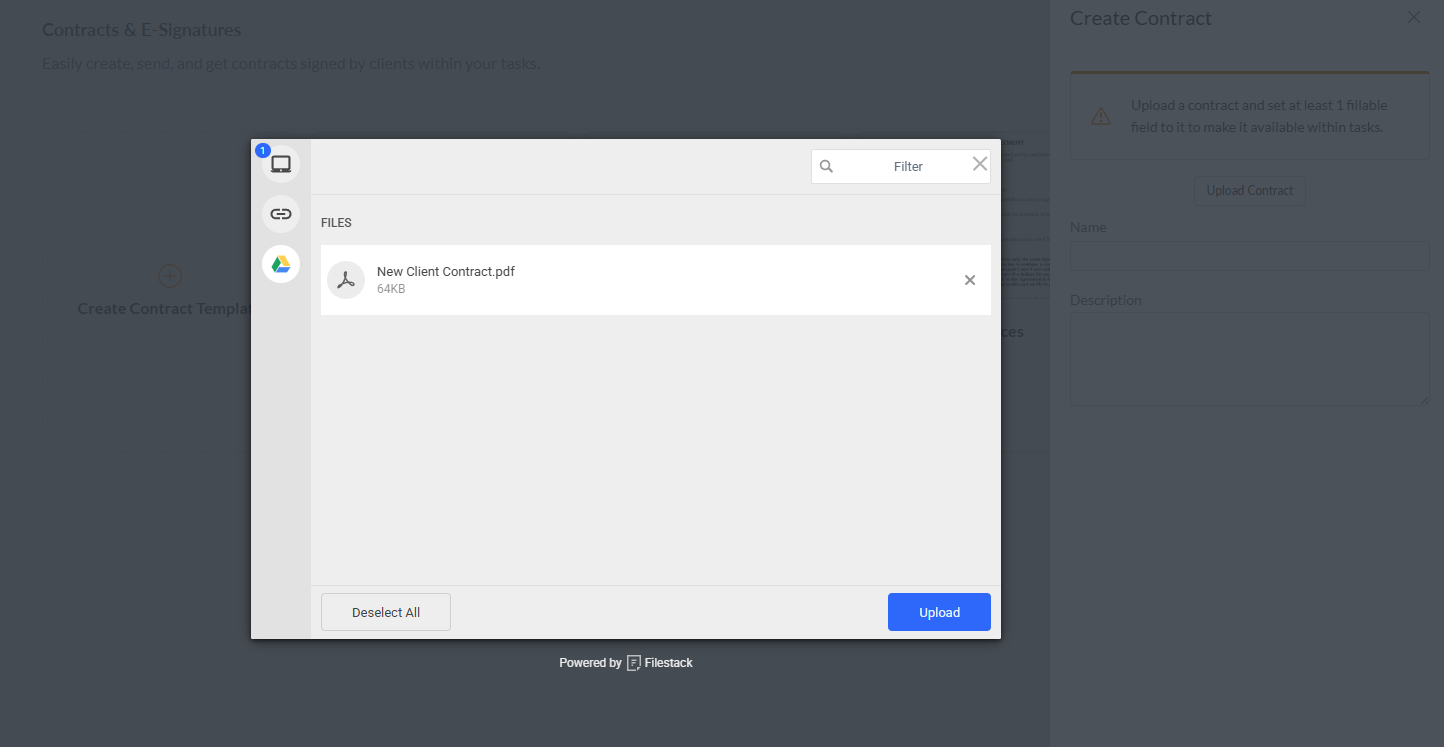Screen dimensions: 1444x747
Task: Click into the Description text area
Action: 1249,359
